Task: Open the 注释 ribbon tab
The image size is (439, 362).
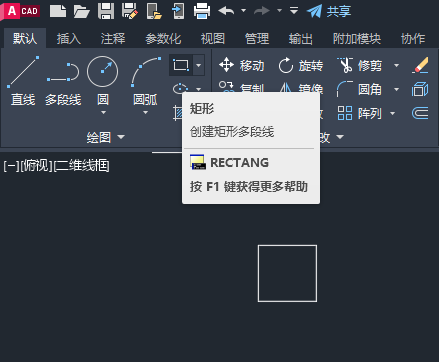Action: coord(113,39)
